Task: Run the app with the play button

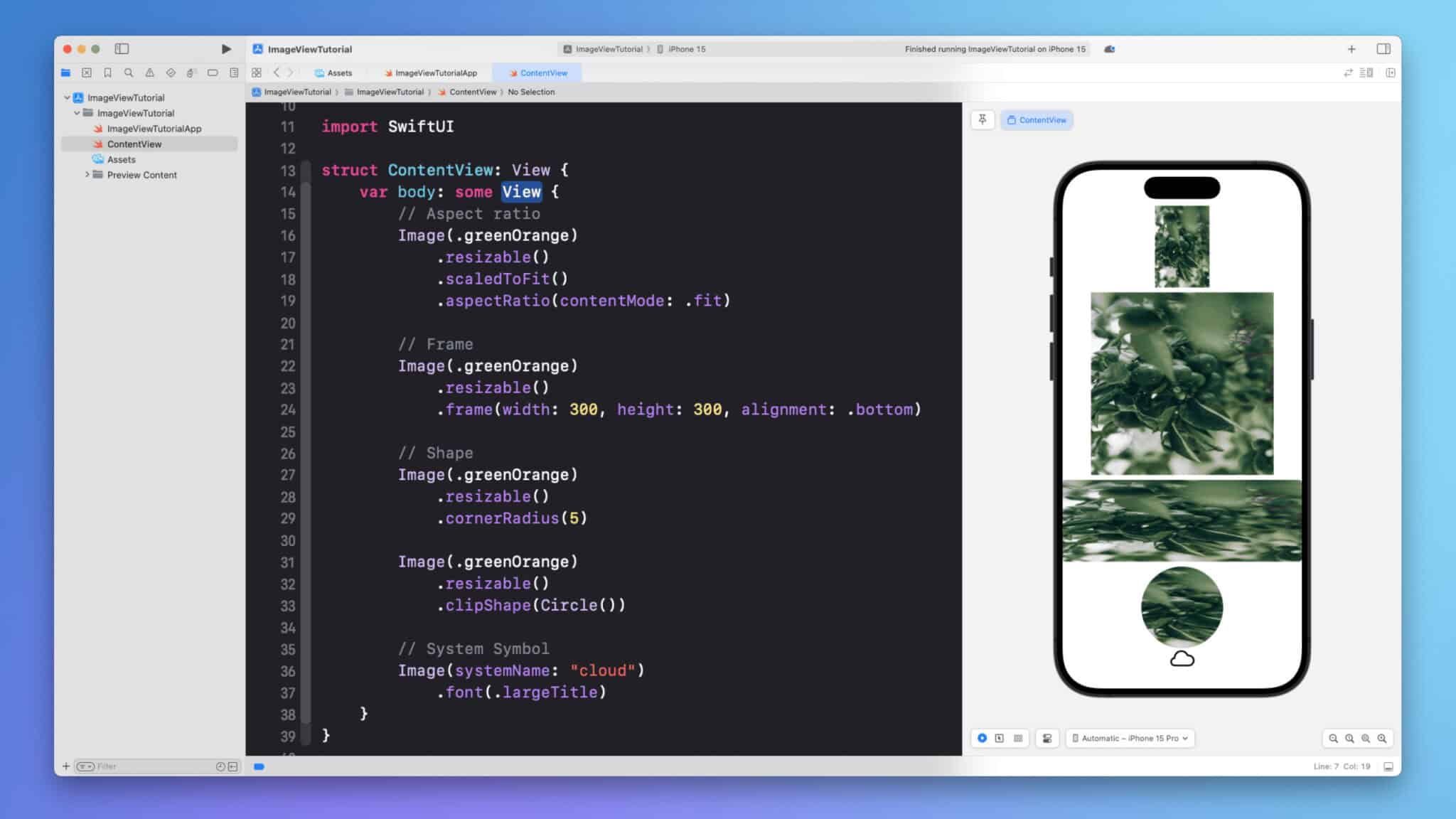Action: pos(226,49)
